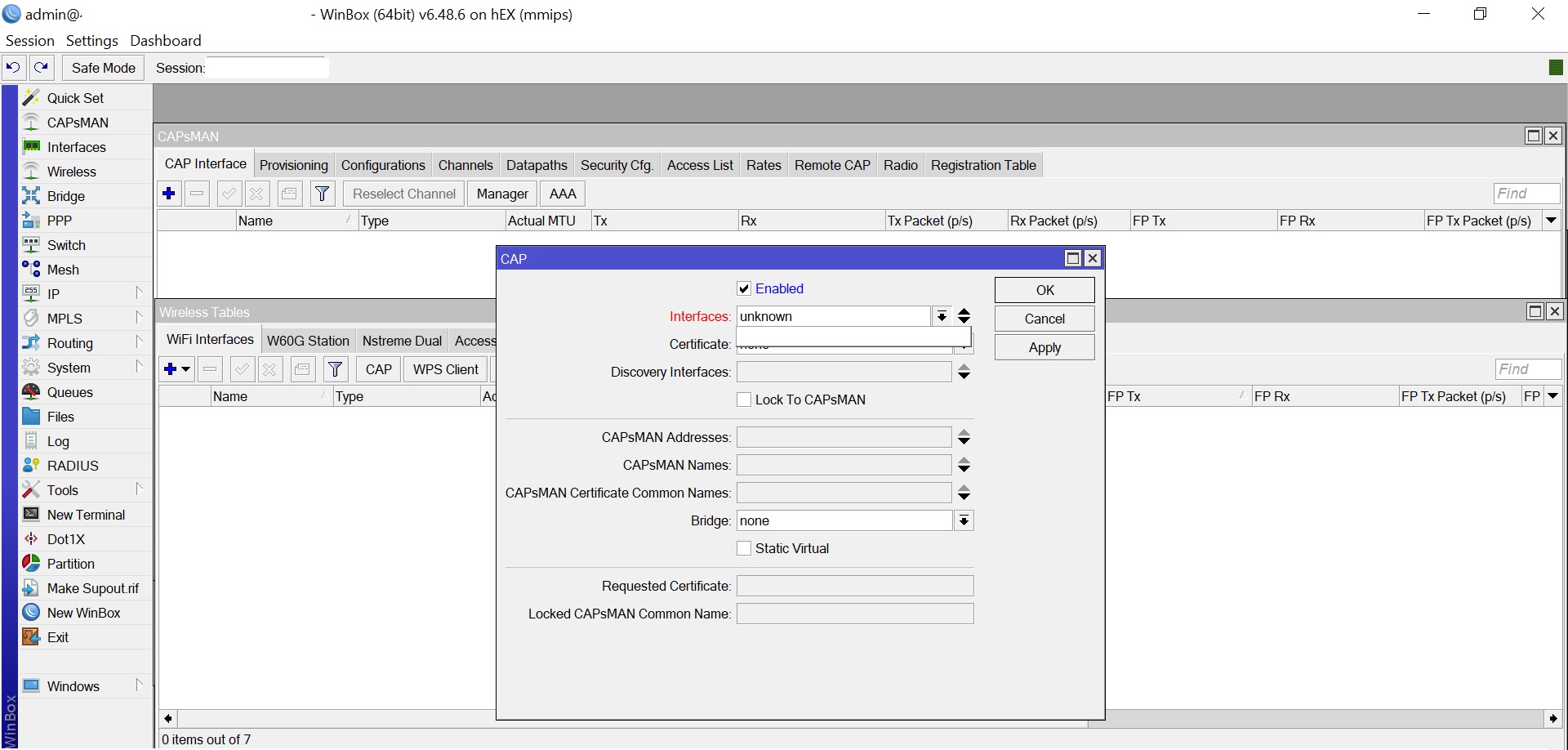Open New Terminal from sidebar

(x=86, y=515)
